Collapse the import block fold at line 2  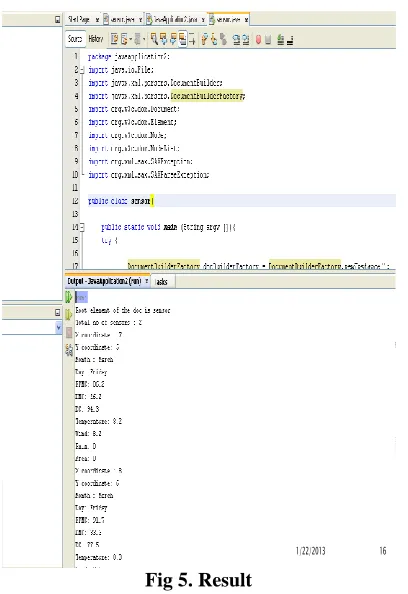coord(82,70)
